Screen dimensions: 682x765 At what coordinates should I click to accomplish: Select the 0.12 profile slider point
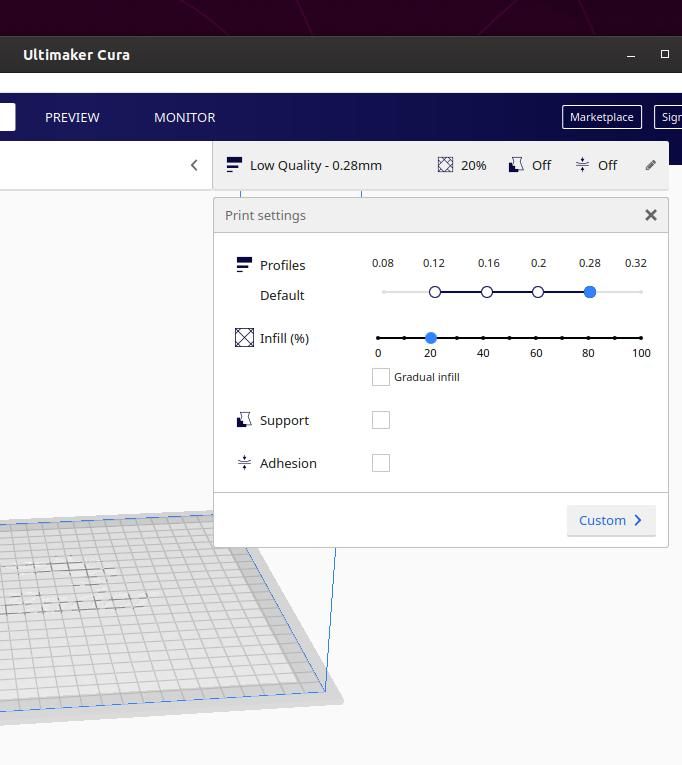[435, 292]
